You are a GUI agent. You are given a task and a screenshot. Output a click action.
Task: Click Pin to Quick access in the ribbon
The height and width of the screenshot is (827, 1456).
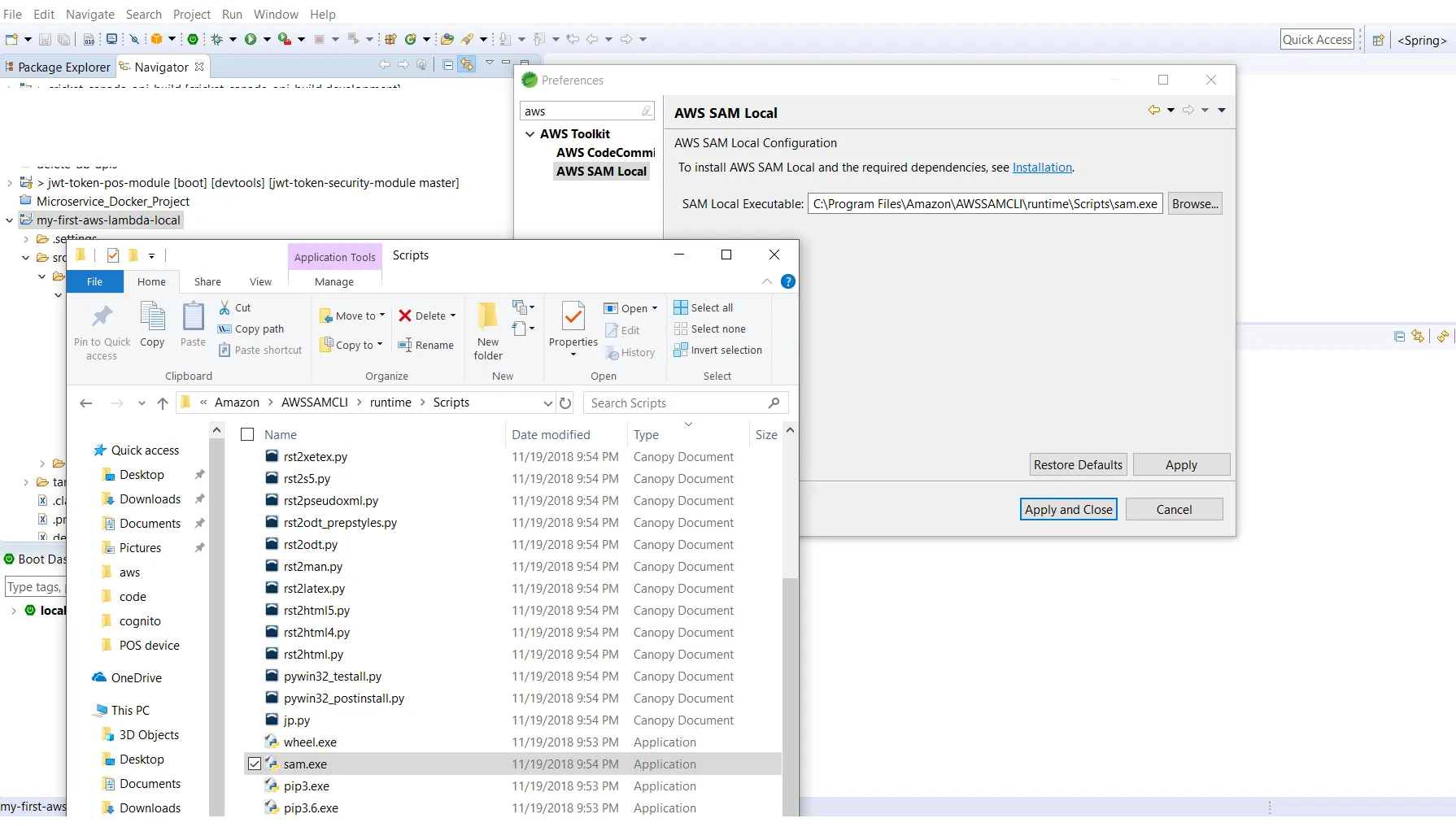click(x=102, y=332)
